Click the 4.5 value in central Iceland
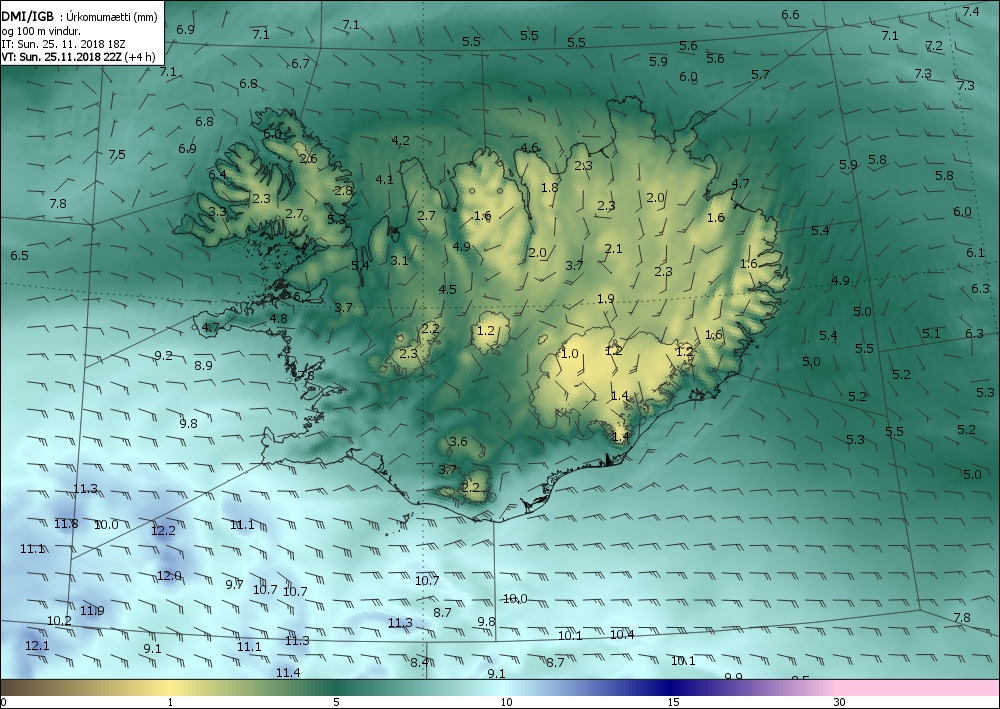 (x=447, y=289)
